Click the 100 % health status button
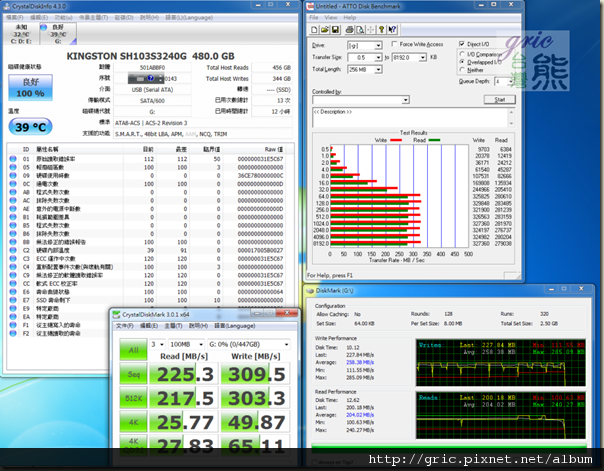 click(30, 88)
